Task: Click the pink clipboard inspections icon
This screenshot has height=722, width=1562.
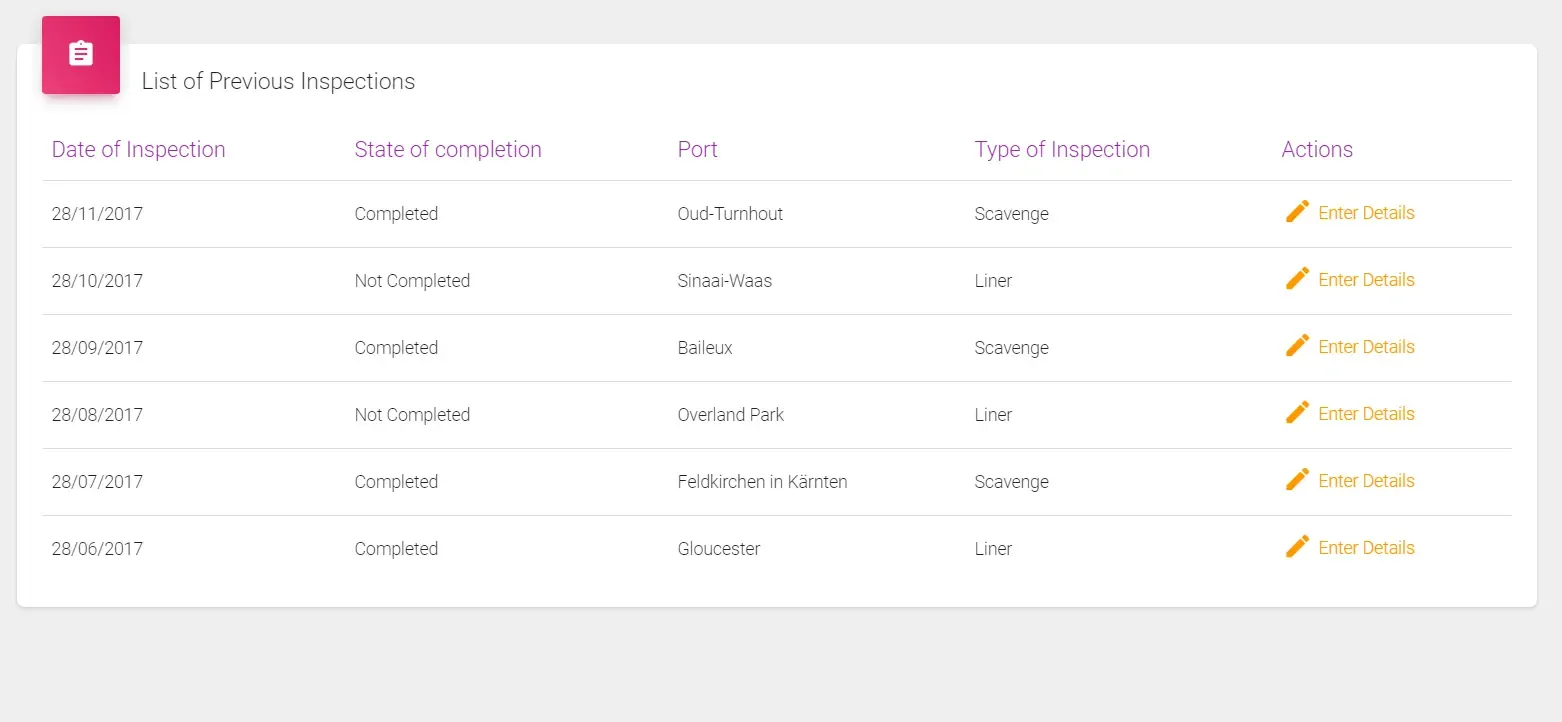Action: coord(80,54)
